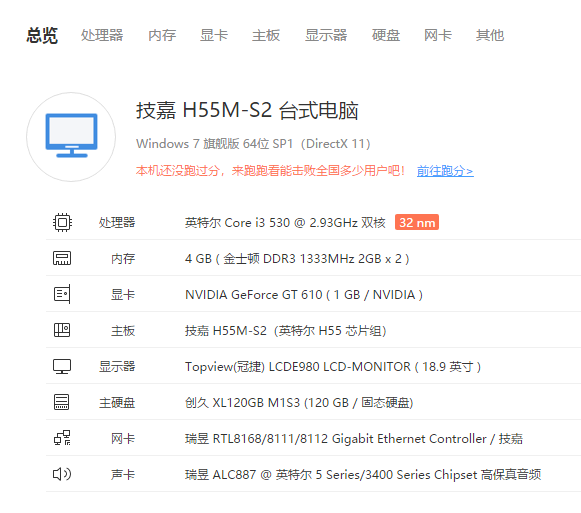Click the 32 nm orange badge
The image size is (581, 513).
point(417,222)
